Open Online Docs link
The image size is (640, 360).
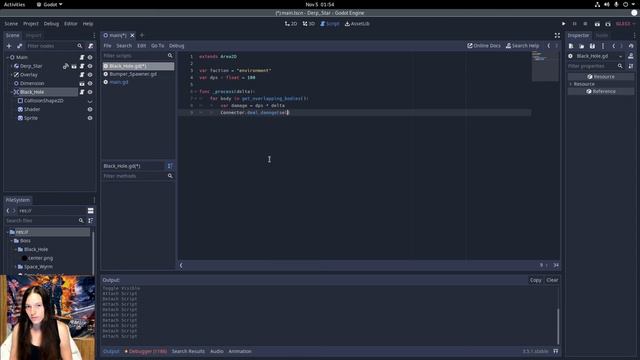coord(484,46)
